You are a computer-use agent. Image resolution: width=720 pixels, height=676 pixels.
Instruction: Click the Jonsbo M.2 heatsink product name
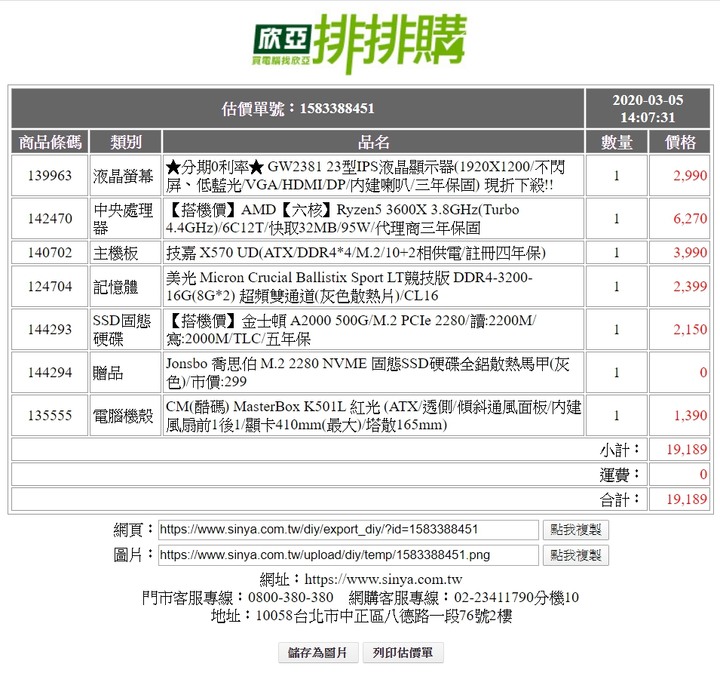click(x=367, y=372)
